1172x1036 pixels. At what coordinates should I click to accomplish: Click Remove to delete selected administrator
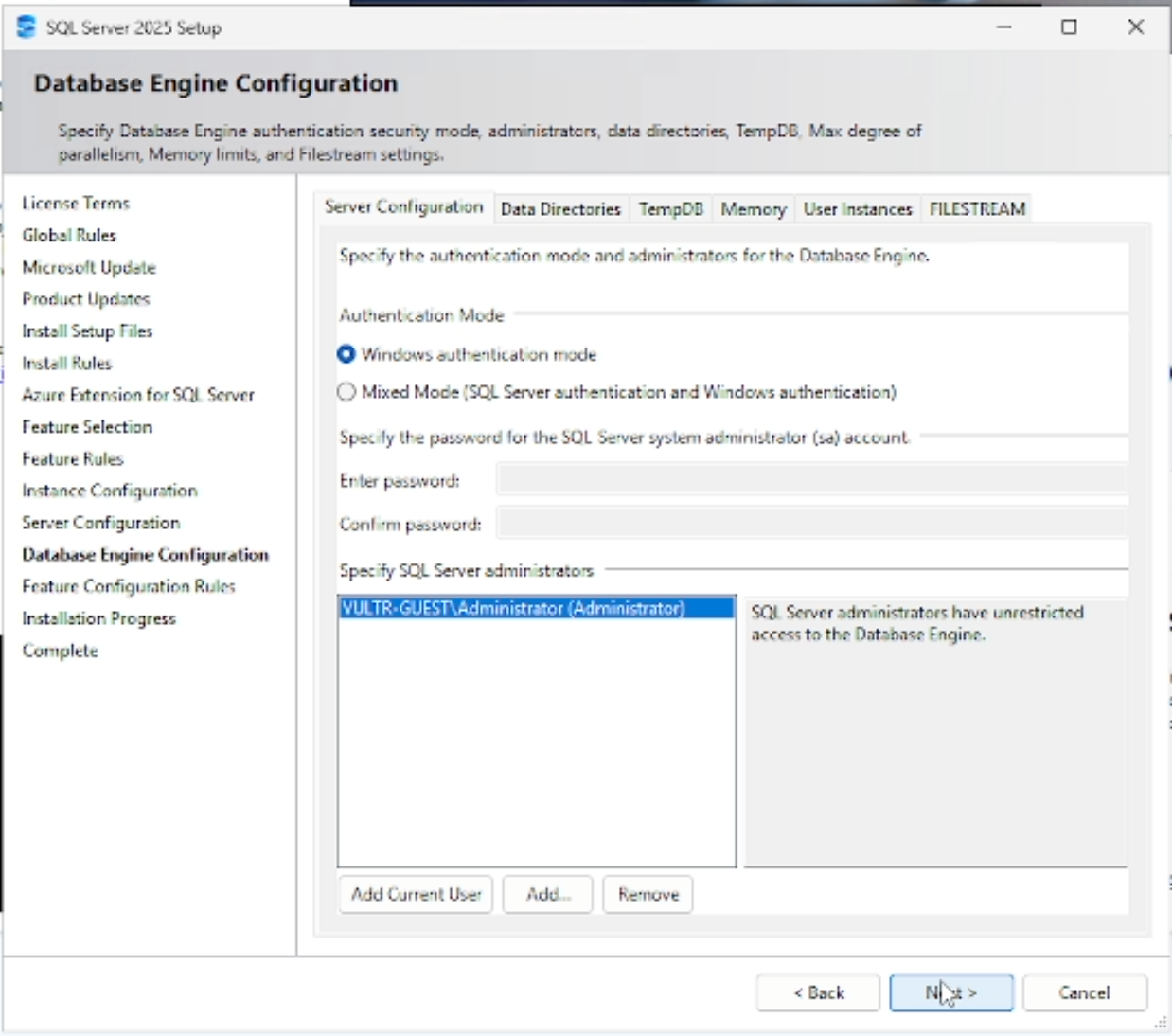click(x=648, y=894)
